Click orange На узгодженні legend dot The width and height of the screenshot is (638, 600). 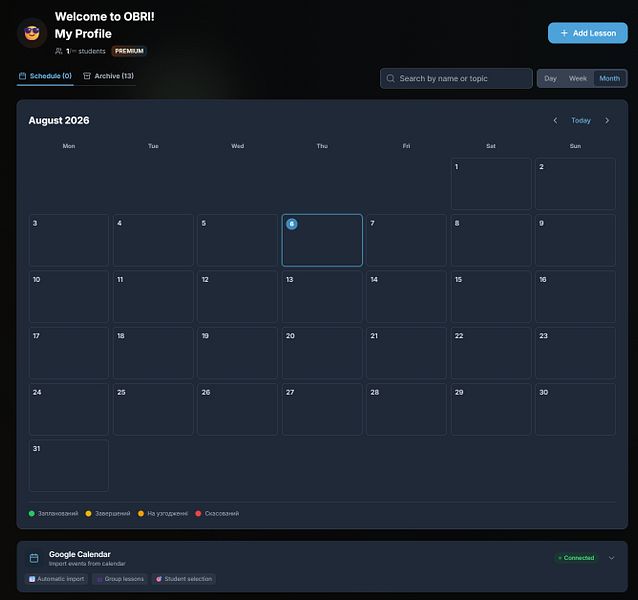coord(141,513)
